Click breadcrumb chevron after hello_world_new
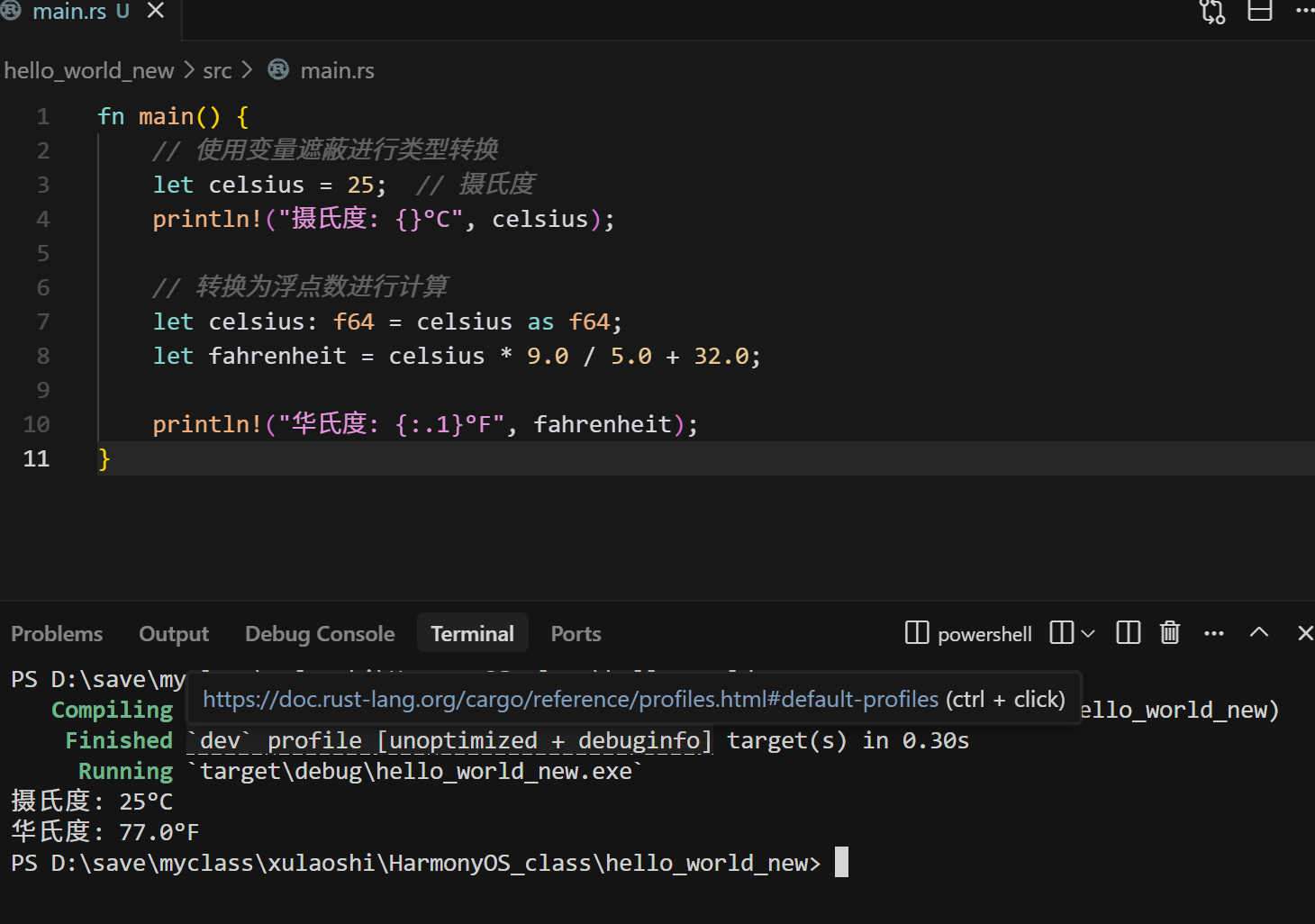This screenshot has height=924, width=1315. click(189, 69)
